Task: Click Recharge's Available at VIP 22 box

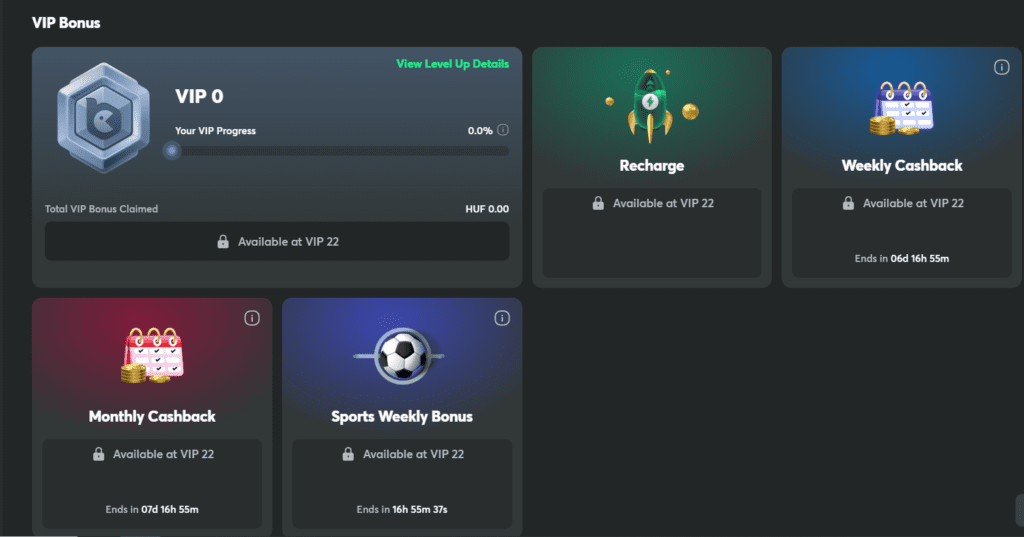Action: click(x=652, y=233)
